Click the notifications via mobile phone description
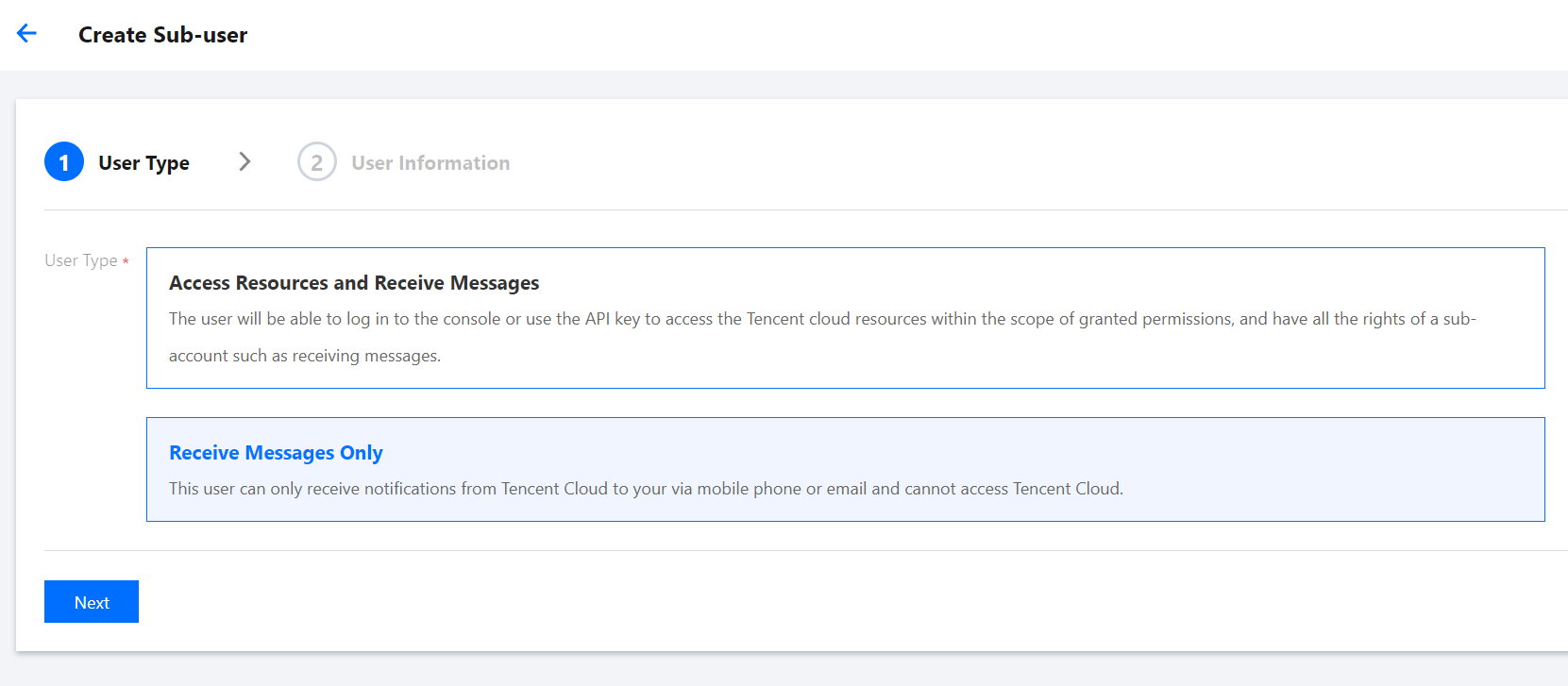This screenshot has width=1568, height=686. (646, 489)
